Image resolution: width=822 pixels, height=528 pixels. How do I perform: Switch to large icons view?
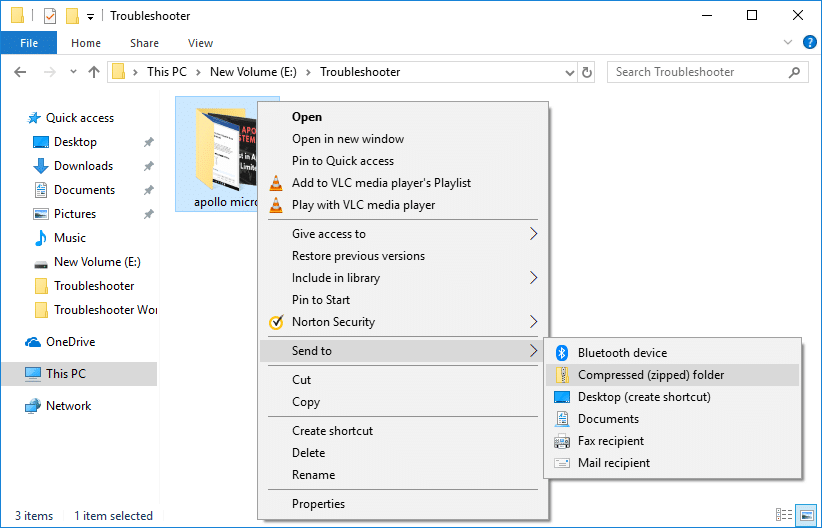[x=804, y=516]
